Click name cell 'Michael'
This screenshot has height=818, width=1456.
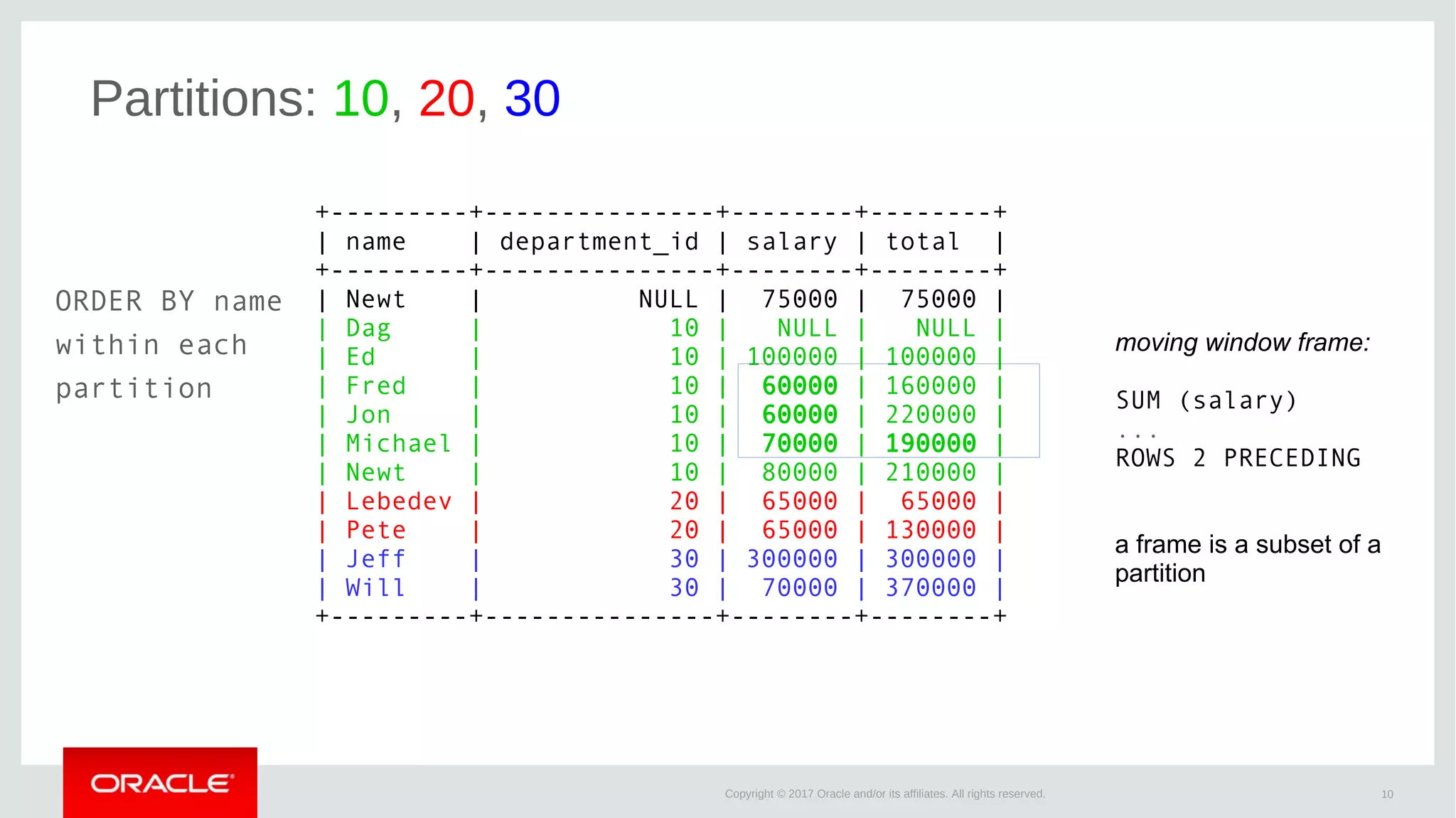tap(399, 444)
